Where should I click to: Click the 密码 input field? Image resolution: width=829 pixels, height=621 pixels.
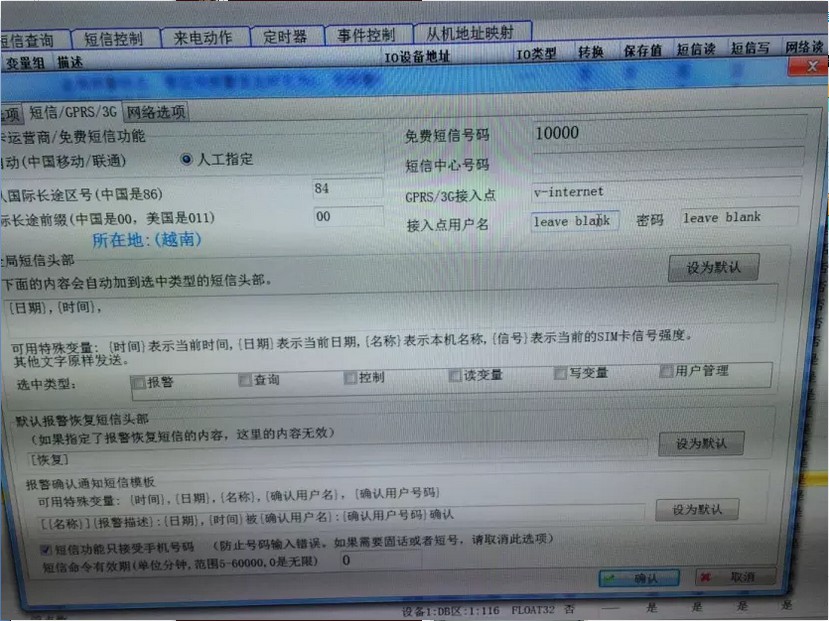739,218
